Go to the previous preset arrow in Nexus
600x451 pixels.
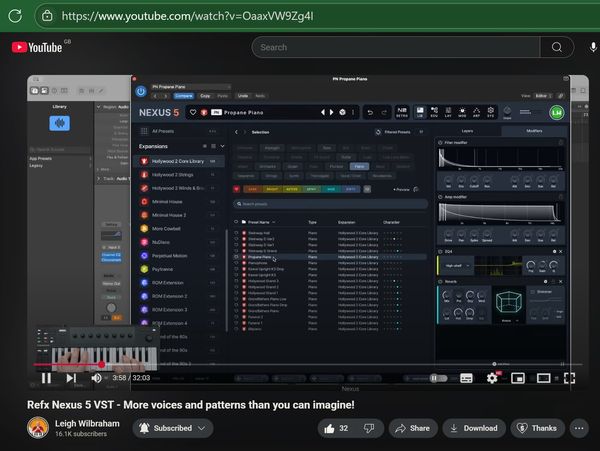point(323,112)
